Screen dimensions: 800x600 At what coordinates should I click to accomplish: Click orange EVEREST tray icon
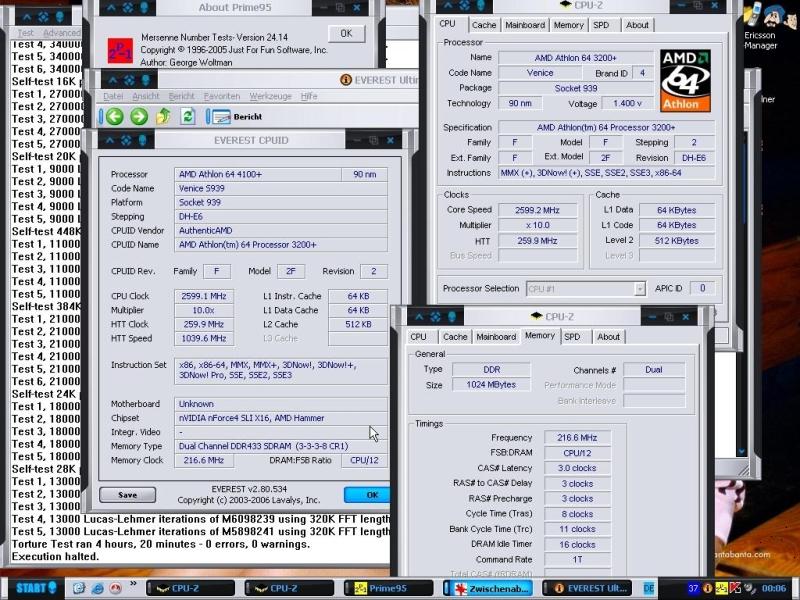707,588
